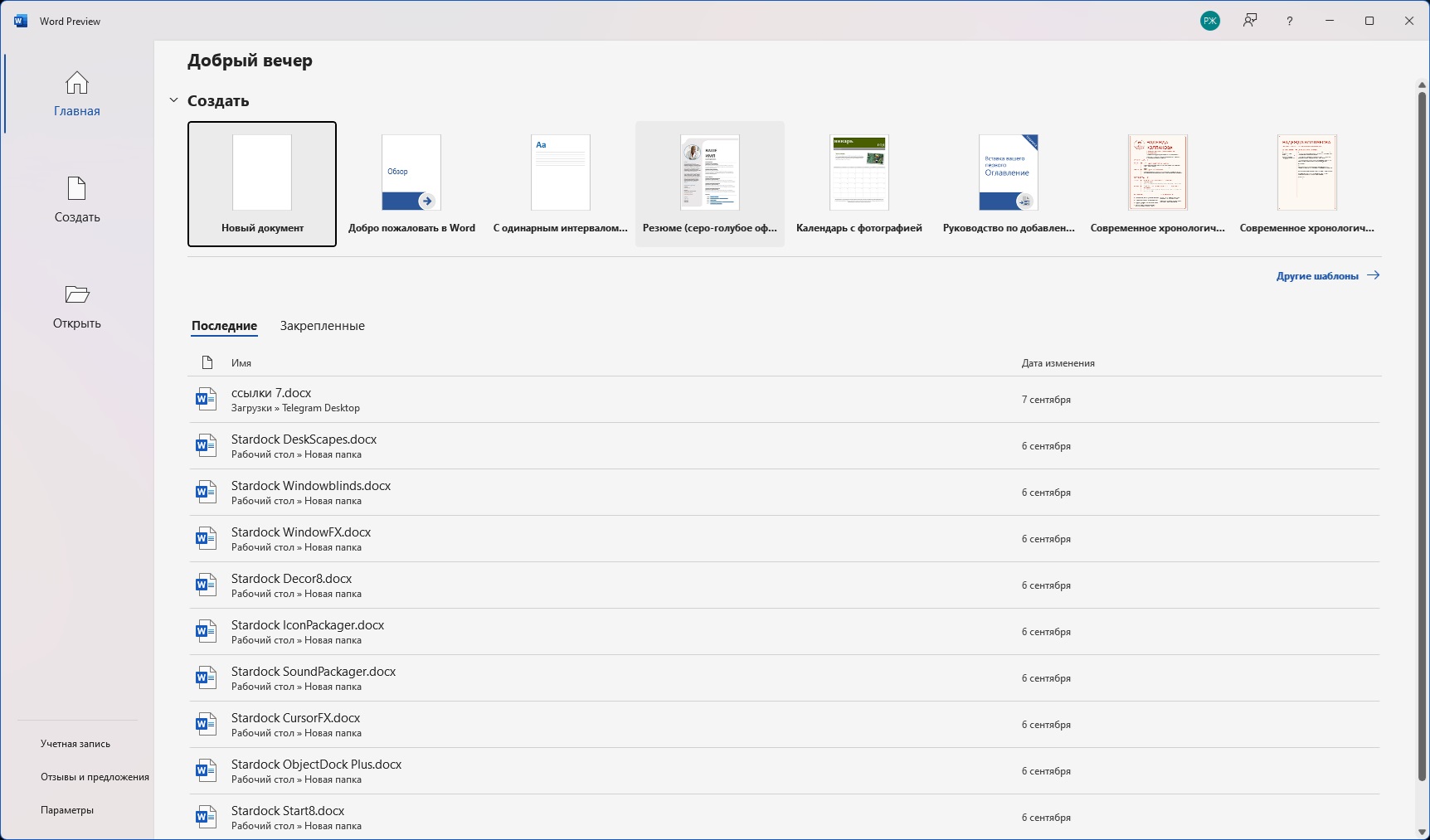This screenshot has width=1430, height=840.
Task: Open file name Stardock ObjectDock Plus.docx
Action: pos(317,765)
